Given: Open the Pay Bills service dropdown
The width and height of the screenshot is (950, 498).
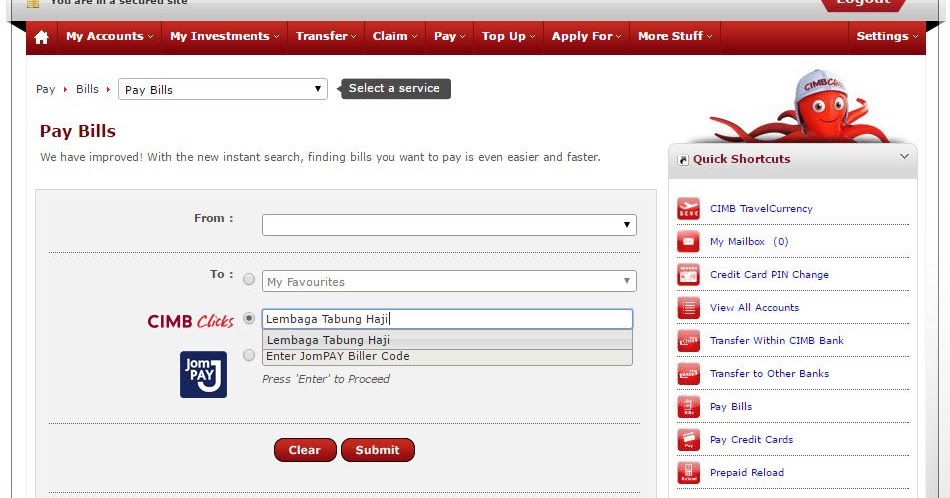Looking at the screenshot, I should click(223, 89).
